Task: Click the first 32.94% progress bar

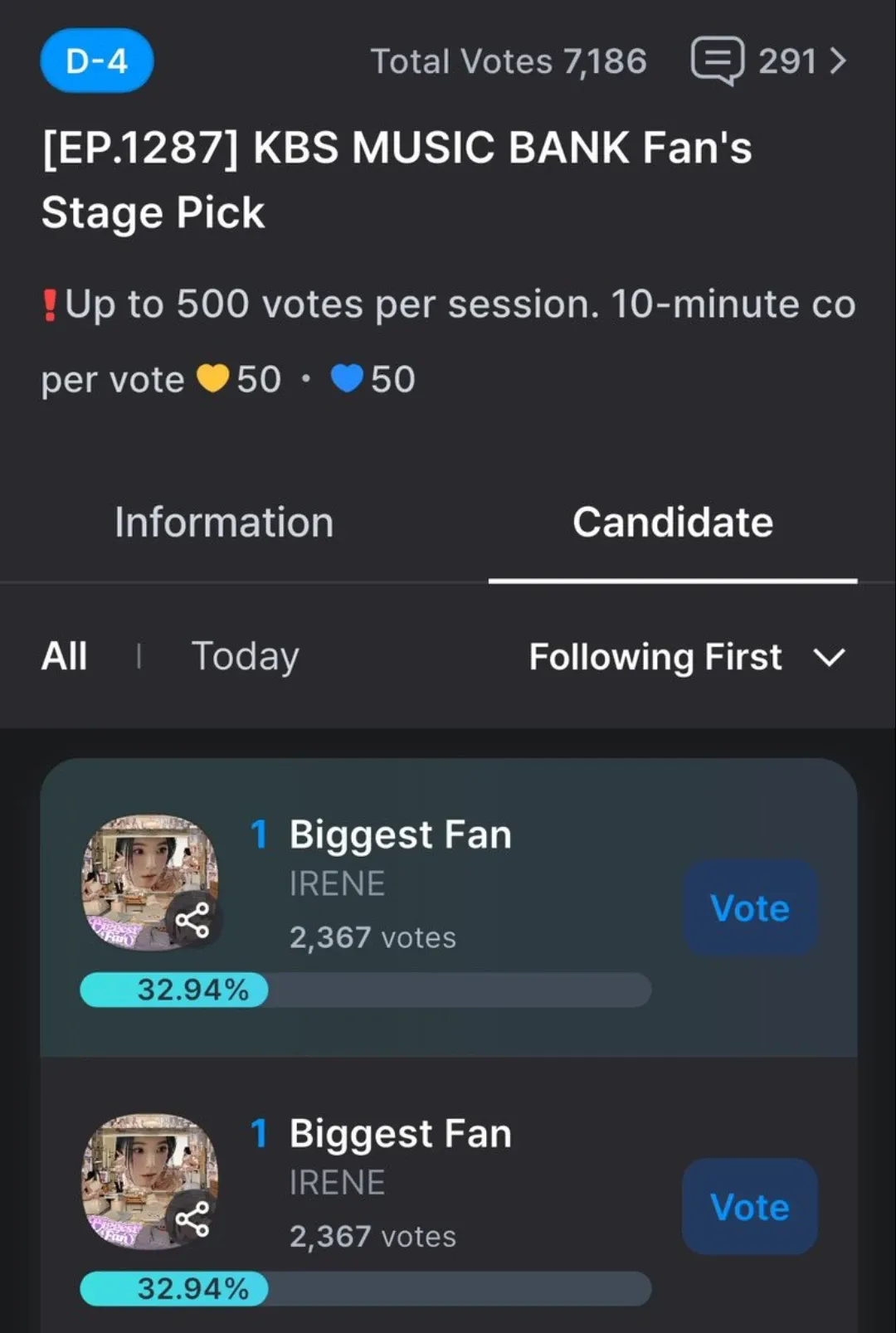Action: 365,990
